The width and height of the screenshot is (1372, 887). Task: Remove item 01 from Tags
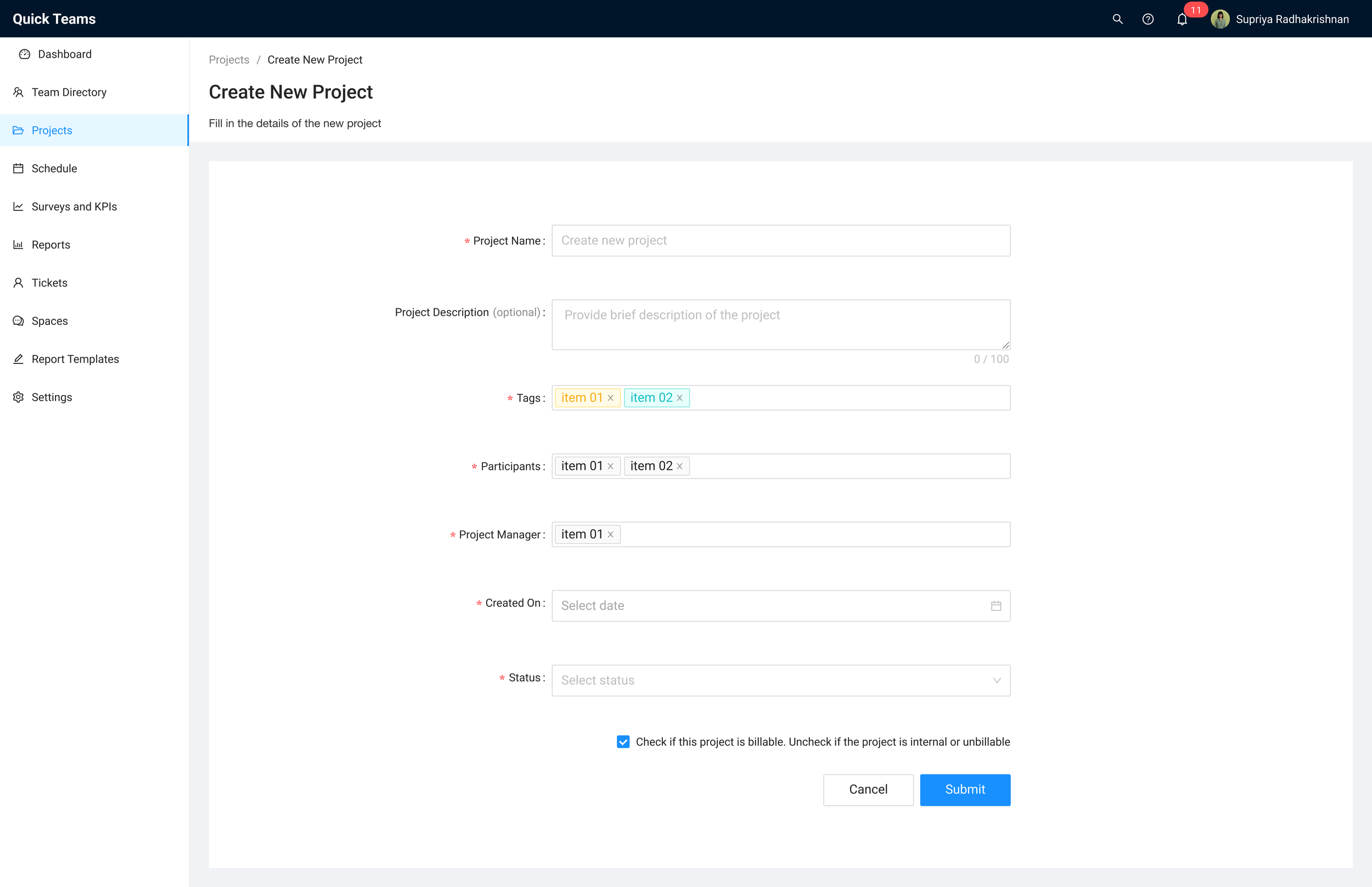click(610, 398)
